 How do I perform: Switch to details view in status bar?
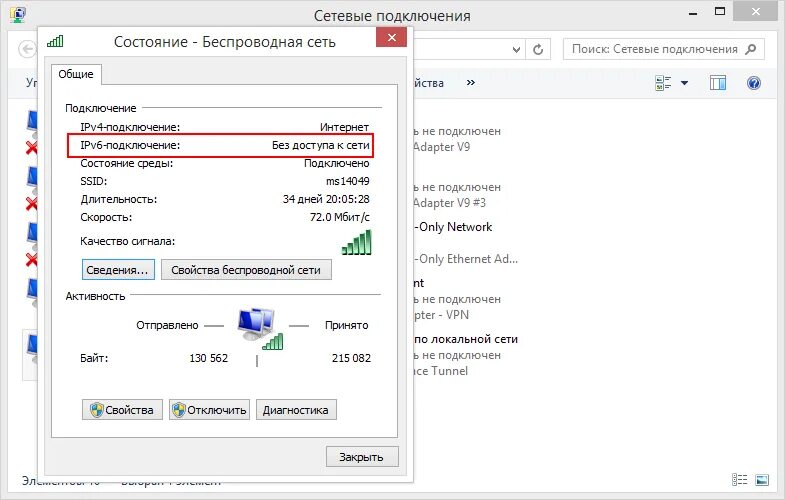[x=740, y=481]
